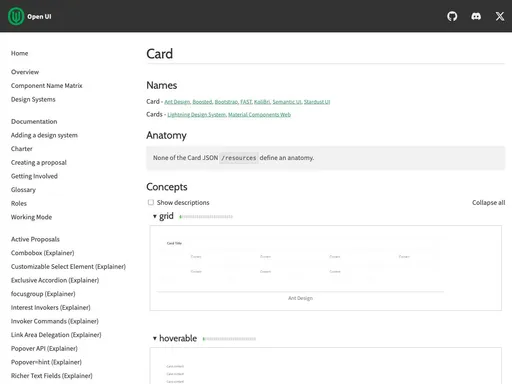Open the Ant Design link
The image size is (512, 384).
177,102
